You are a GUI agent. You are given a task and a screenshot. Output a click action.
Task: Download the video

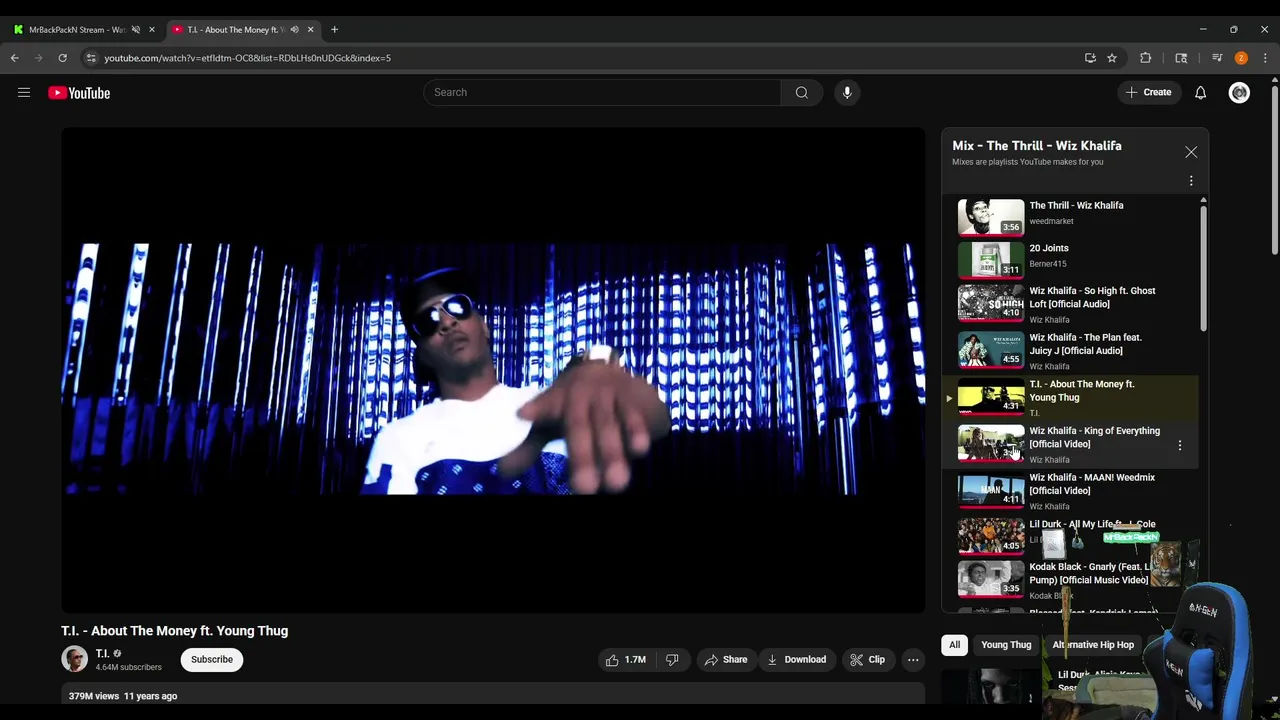pyautogui.click(x=797, y=660)
